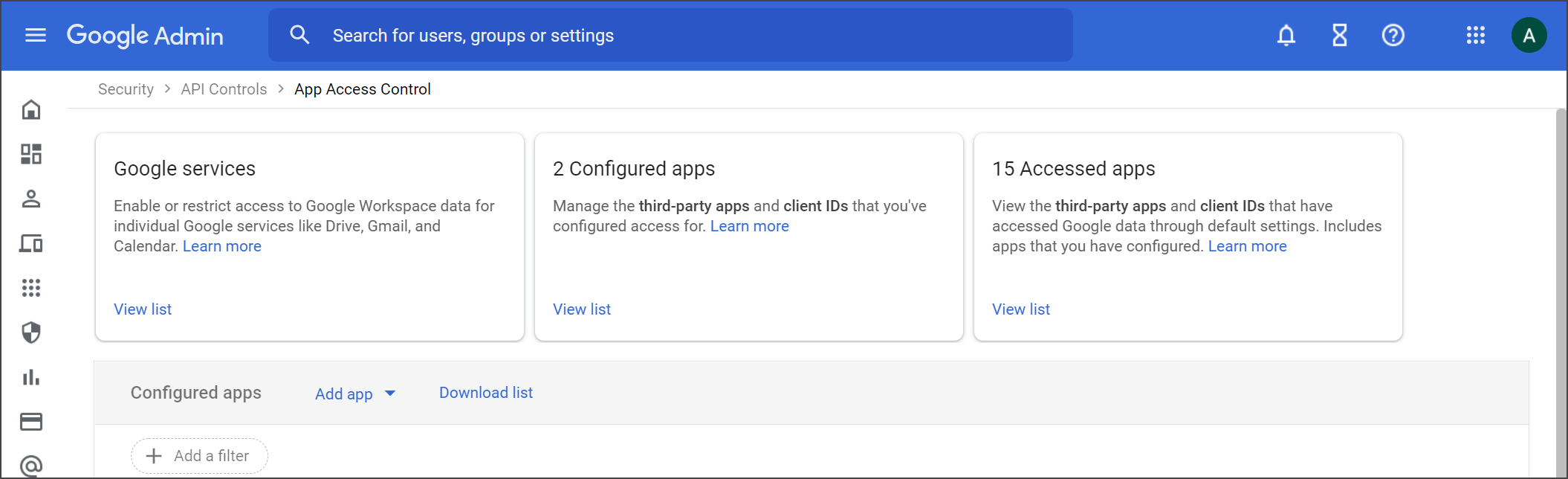The width and height of the screenshot is (1568, 479).
Task: Click Configured apps table title
Action: click(x=196, y=393)
